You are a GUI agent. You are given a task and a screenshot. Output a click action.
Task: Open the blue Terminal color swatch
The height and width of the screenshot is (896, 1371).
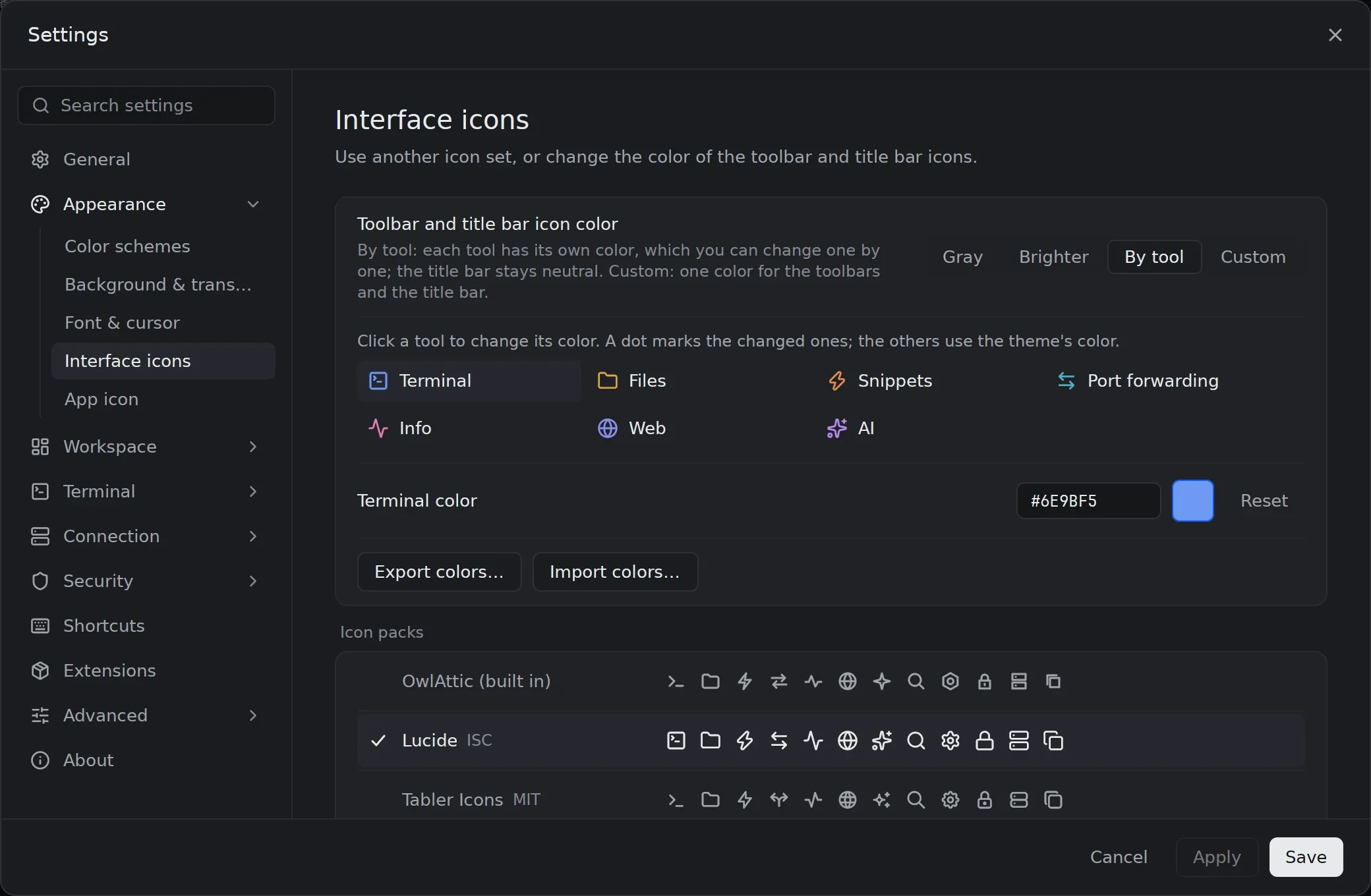(1192, 501)
